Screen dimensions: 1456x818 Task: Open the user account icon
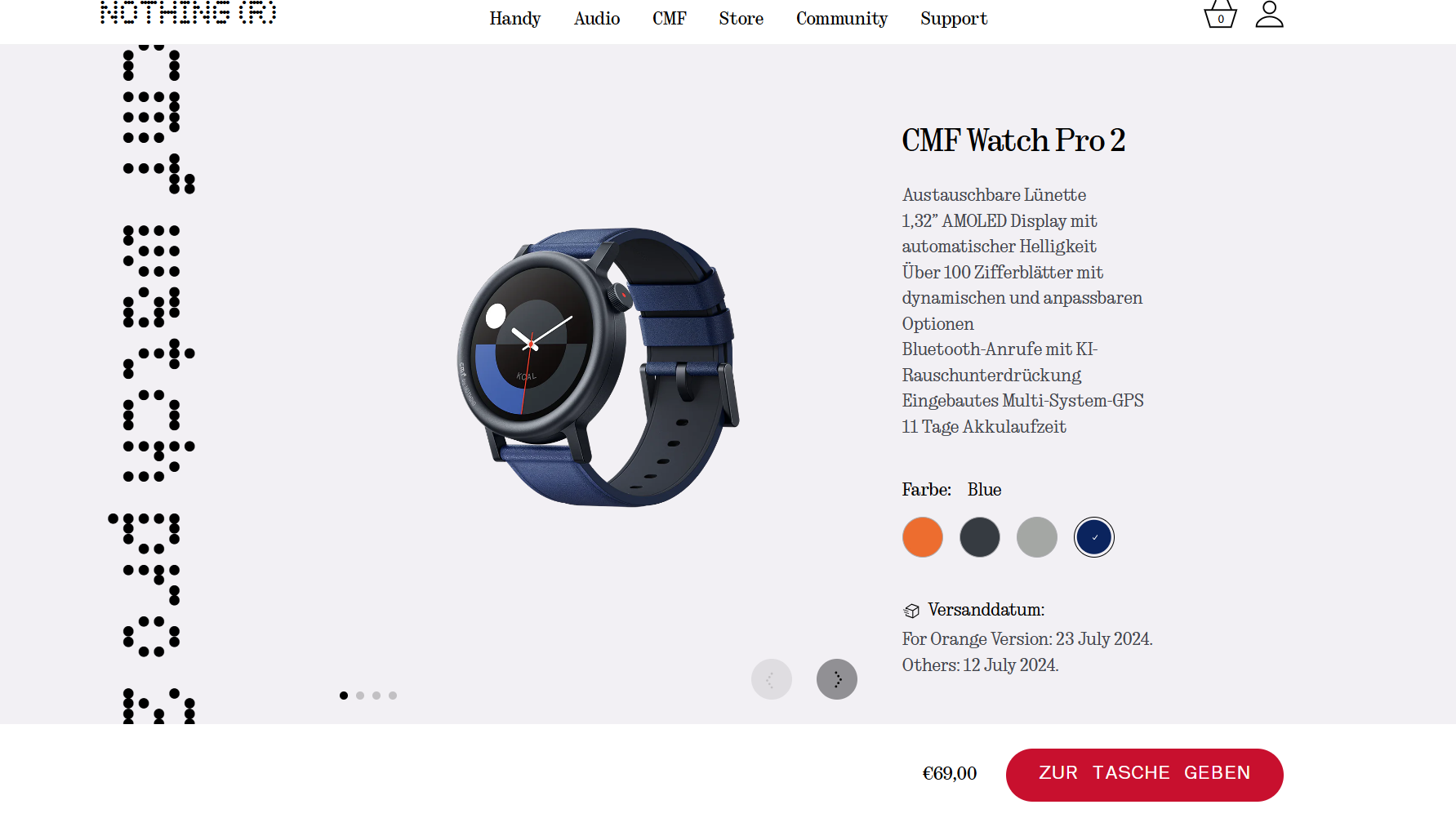point(1269,14)
